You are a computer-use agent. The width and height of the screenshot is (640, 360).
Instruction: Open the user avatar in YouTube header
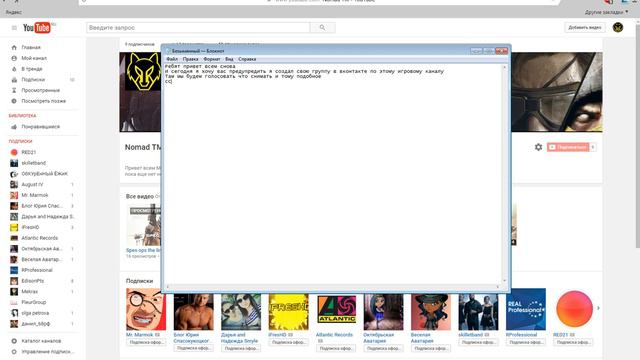618,27
